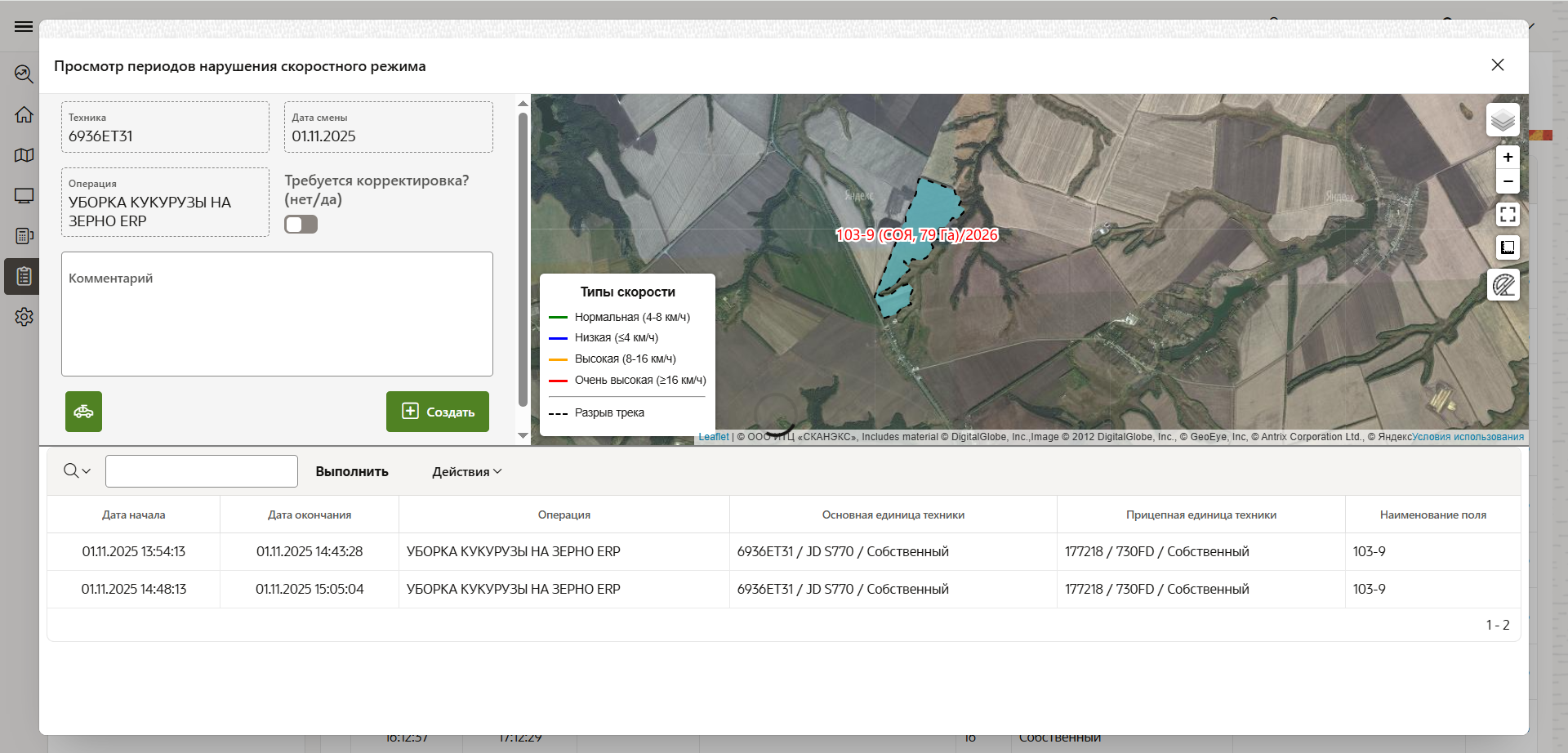Open the map layers selector
Image resolution: width=1568 pixels, height=753 pixels.
(1503, 121)
